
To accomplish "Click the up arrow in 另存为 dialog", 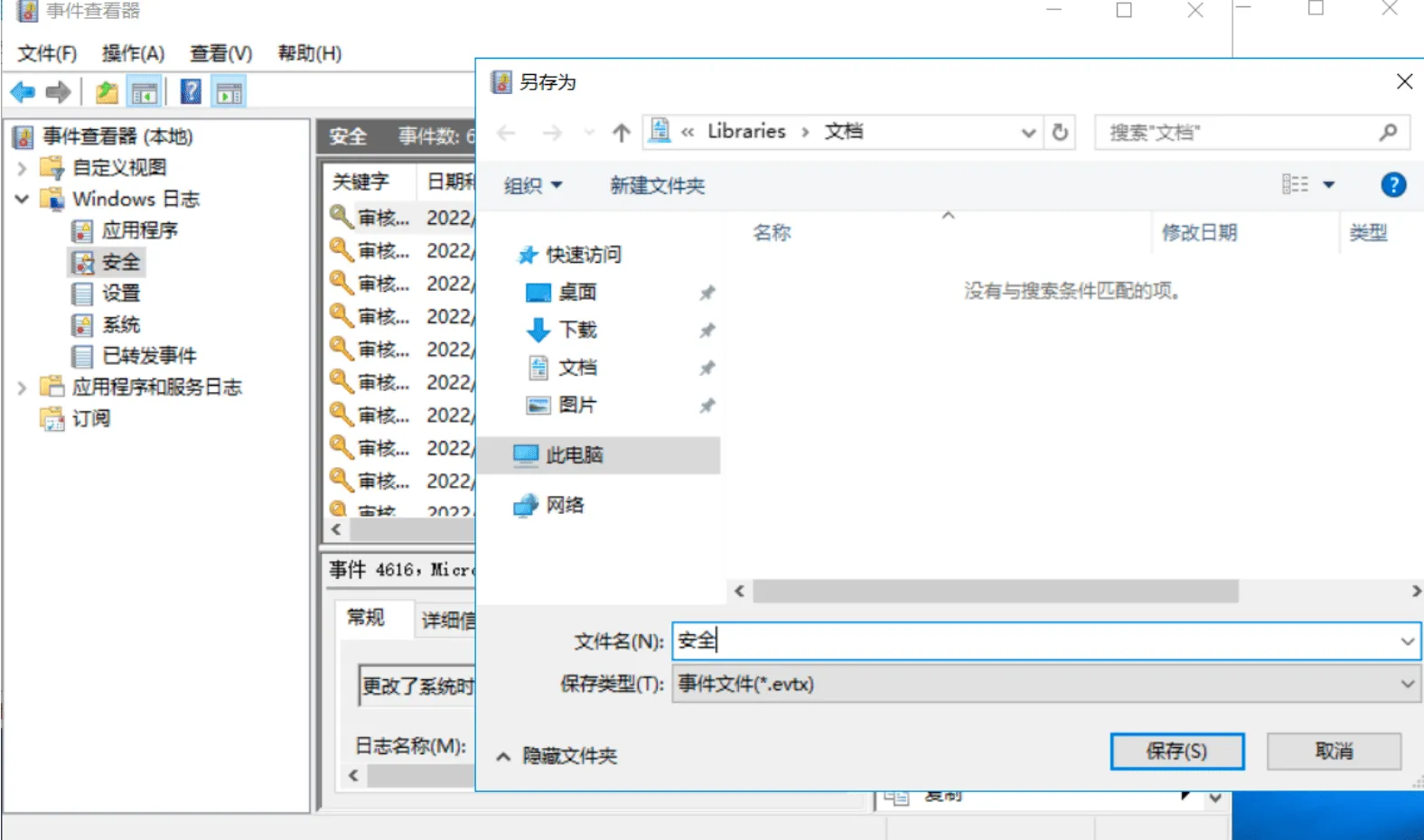I will (621, 134).
